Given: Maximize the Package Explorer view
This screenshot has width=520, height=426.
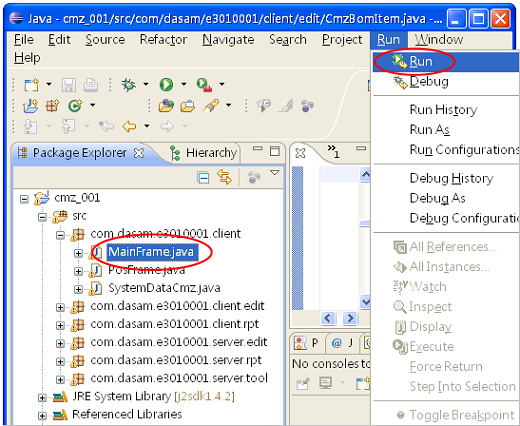Looking at the screenshot, I should point(275,151).
